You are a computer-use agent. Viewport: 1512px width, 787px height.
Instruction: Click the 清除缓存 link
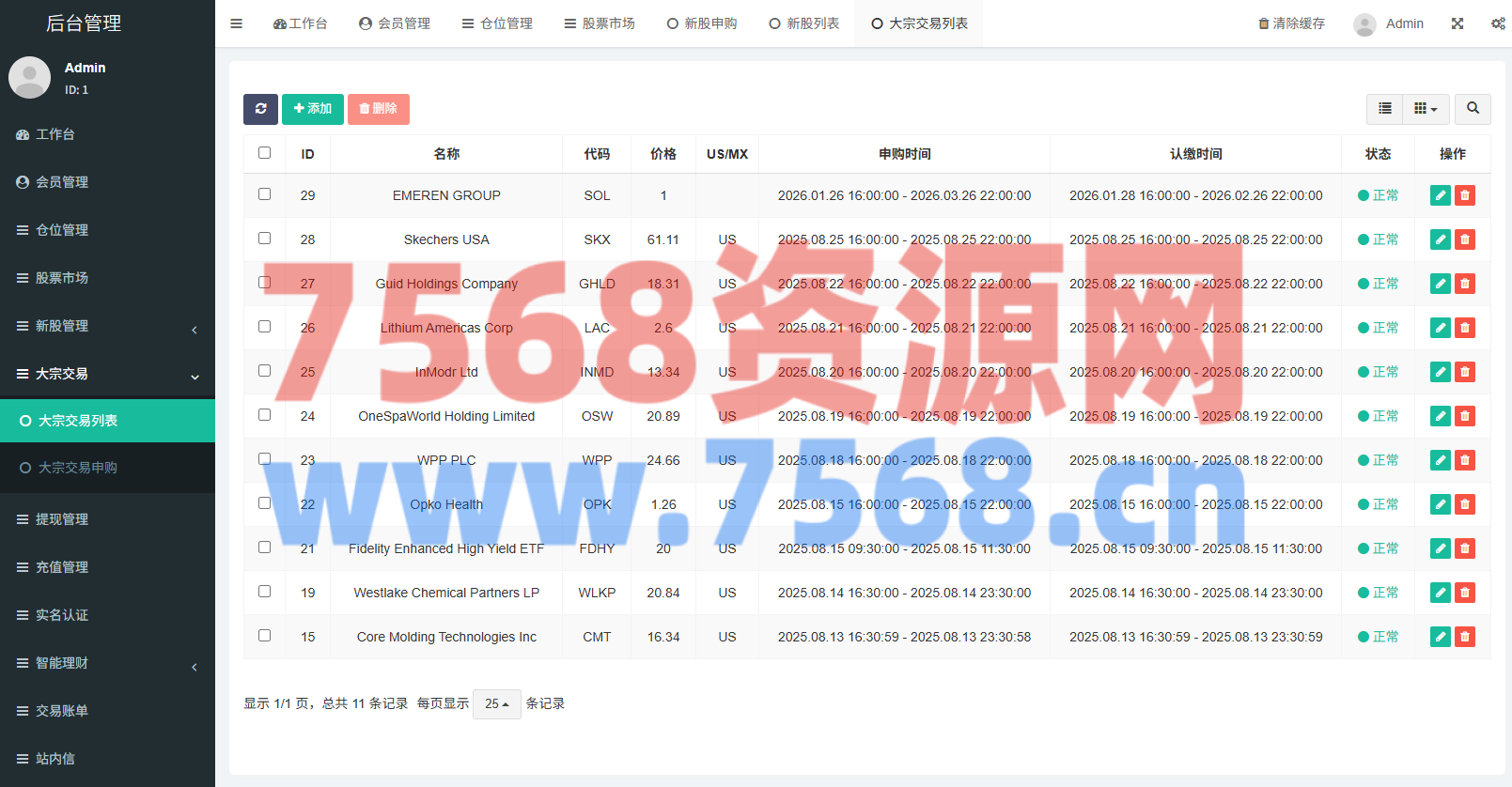coord(1291,23)
